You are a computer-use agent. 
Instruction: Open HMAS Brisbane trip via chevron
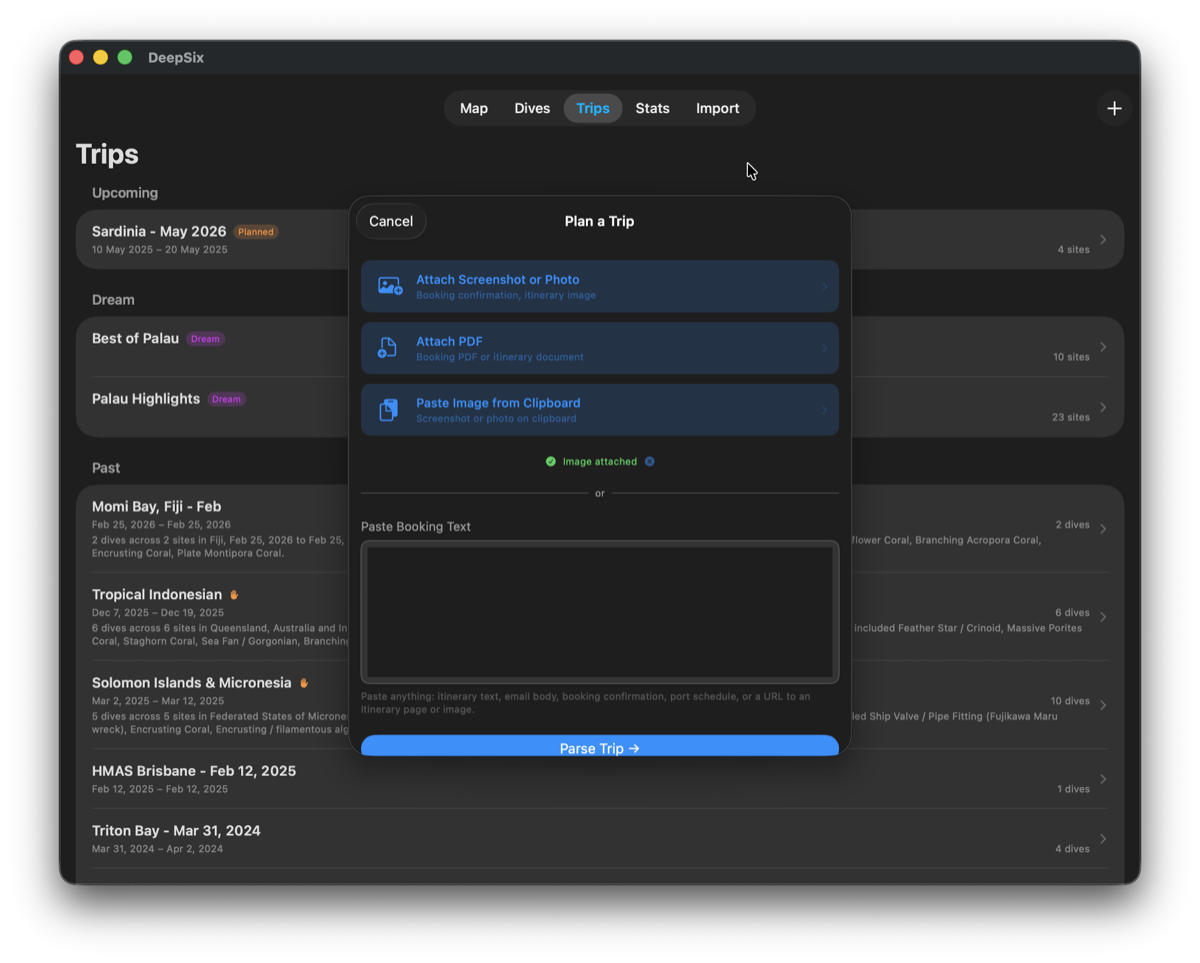1103,779
